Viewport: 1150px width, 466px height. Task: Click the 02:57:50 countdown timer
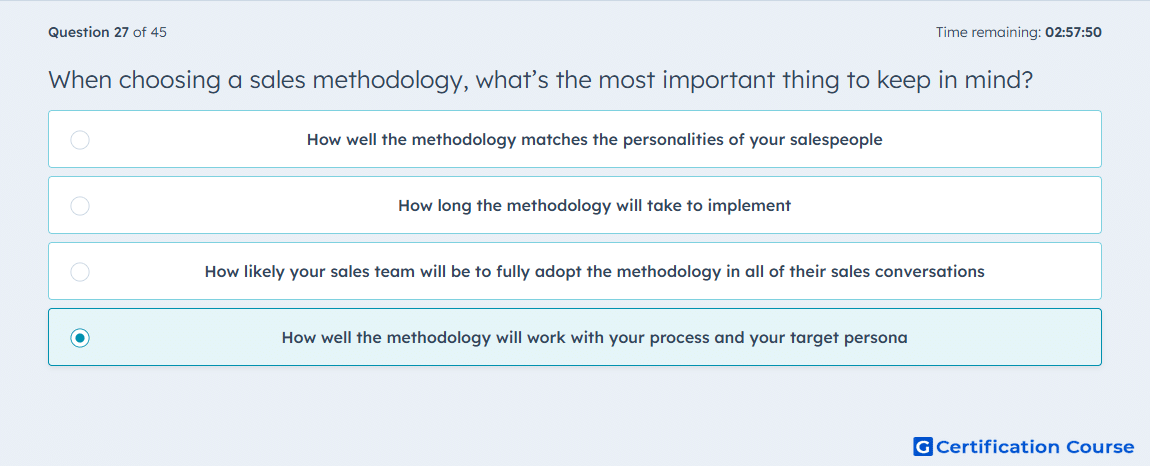pos(1071,32)
